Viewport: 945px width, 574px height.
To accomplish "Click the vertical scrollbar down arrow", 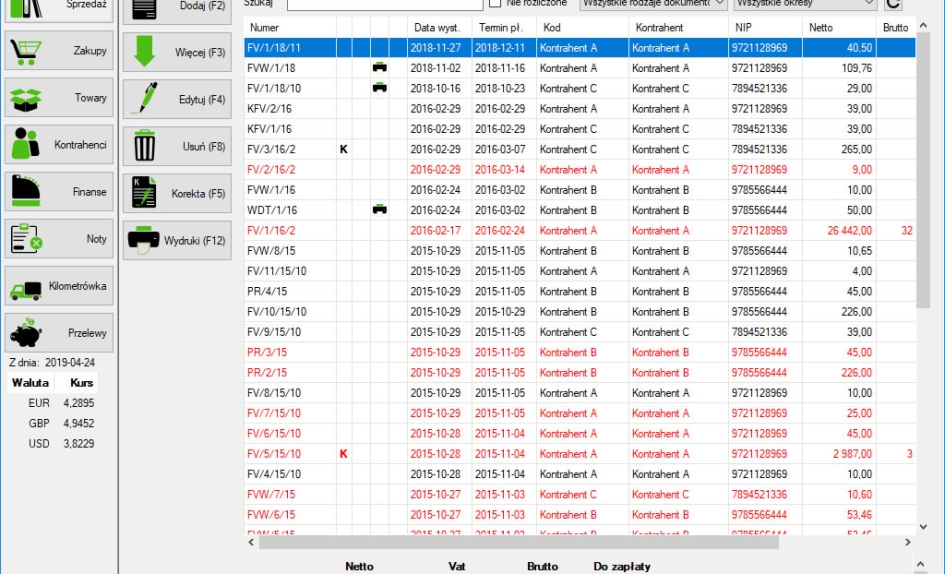I will point(922,526).
